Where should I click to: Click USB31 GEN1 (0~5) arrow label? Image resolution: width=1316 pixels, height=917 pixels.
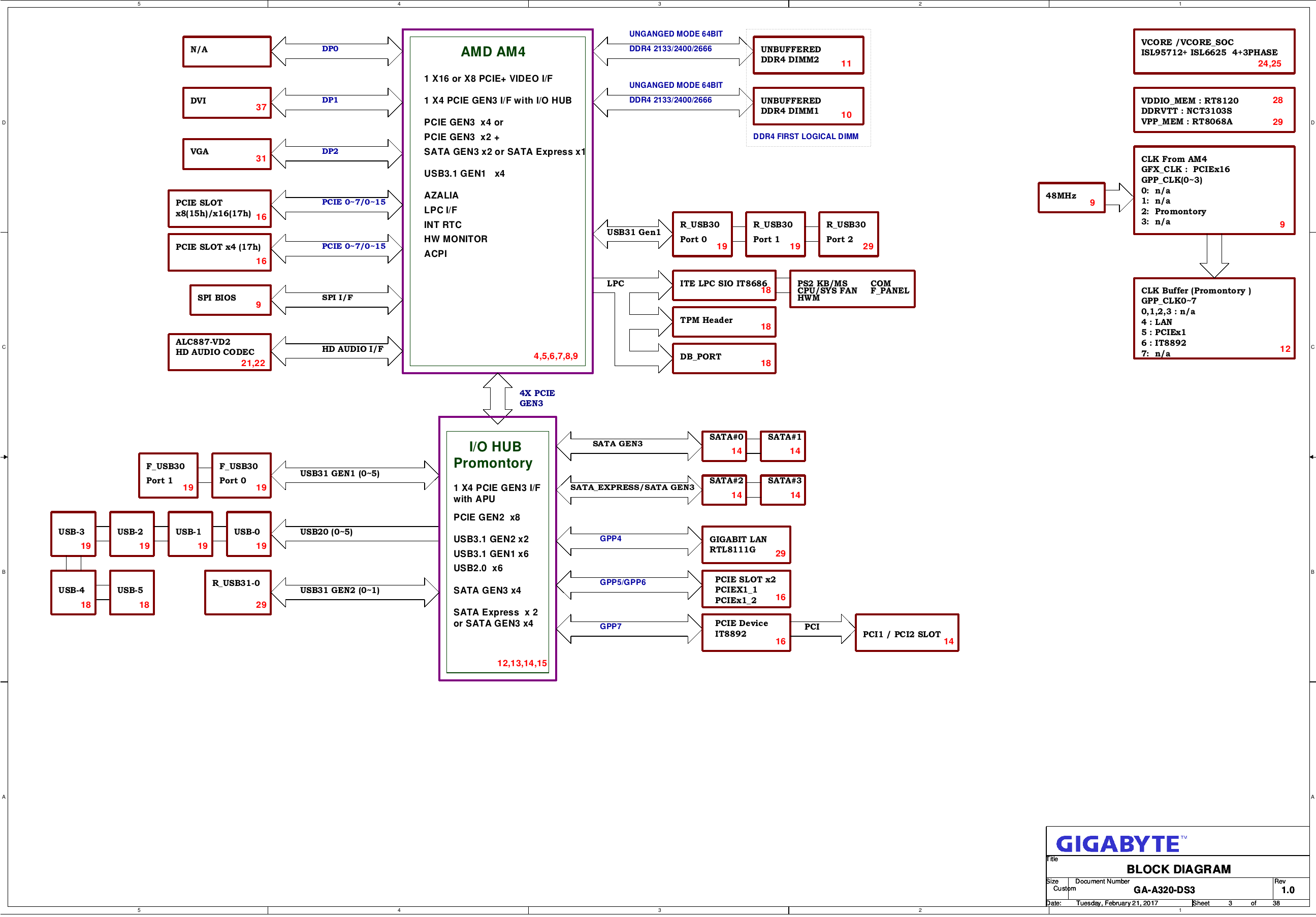coord(340,473)
